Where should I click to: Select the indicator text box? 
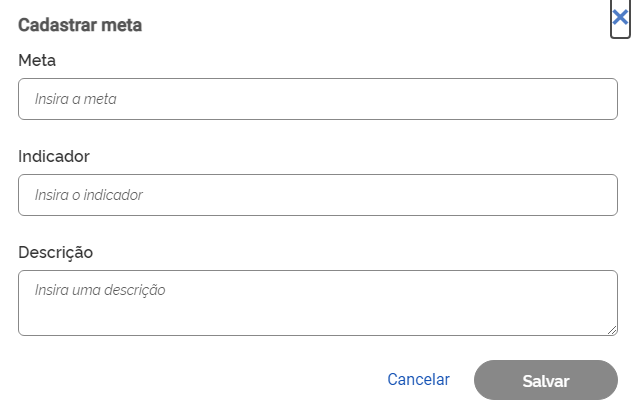point(318,195)
